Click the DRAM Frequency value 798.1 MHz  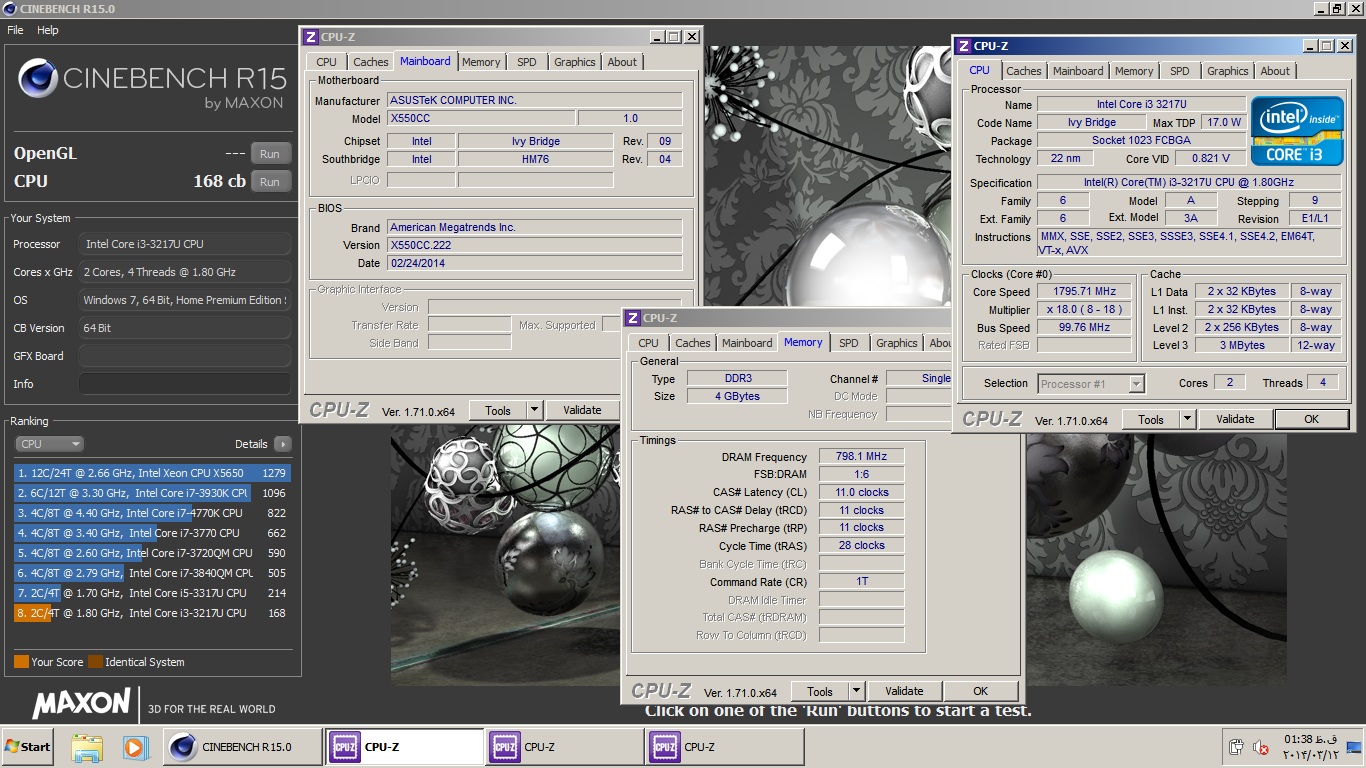861,456
